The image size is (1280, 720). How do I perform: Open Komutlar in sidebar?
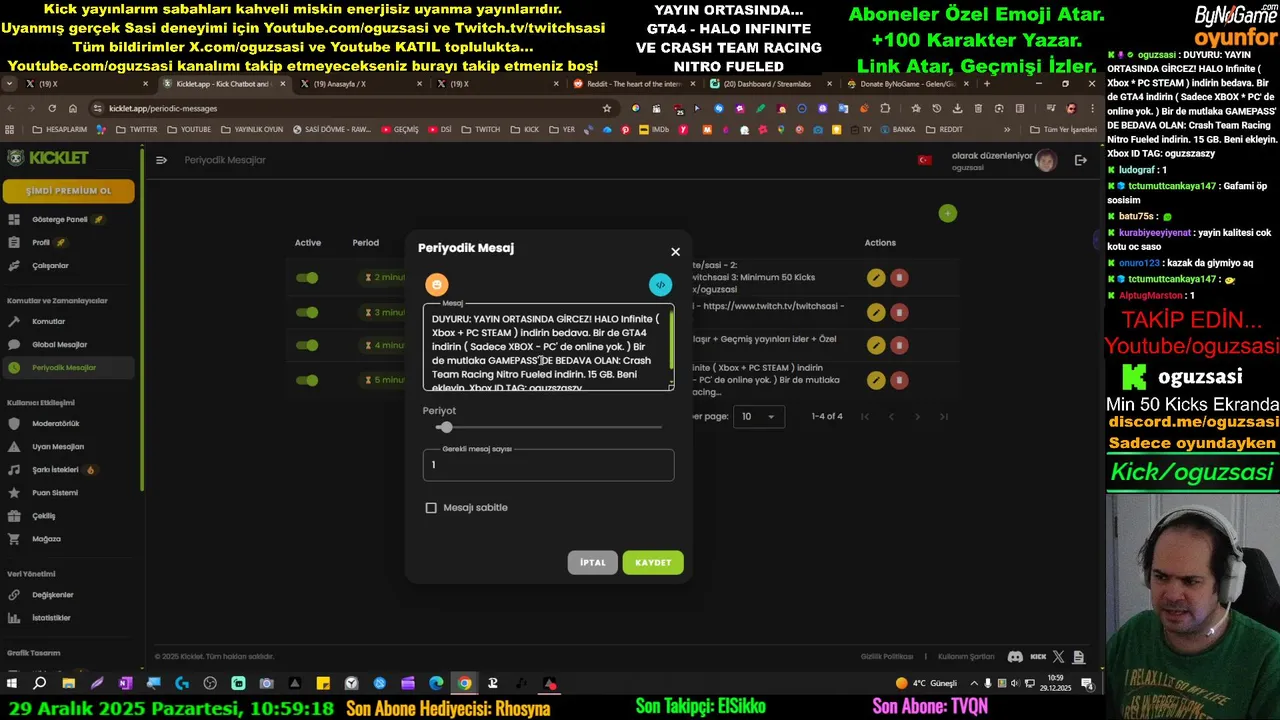pyautogui.click(x=68, y=321)
